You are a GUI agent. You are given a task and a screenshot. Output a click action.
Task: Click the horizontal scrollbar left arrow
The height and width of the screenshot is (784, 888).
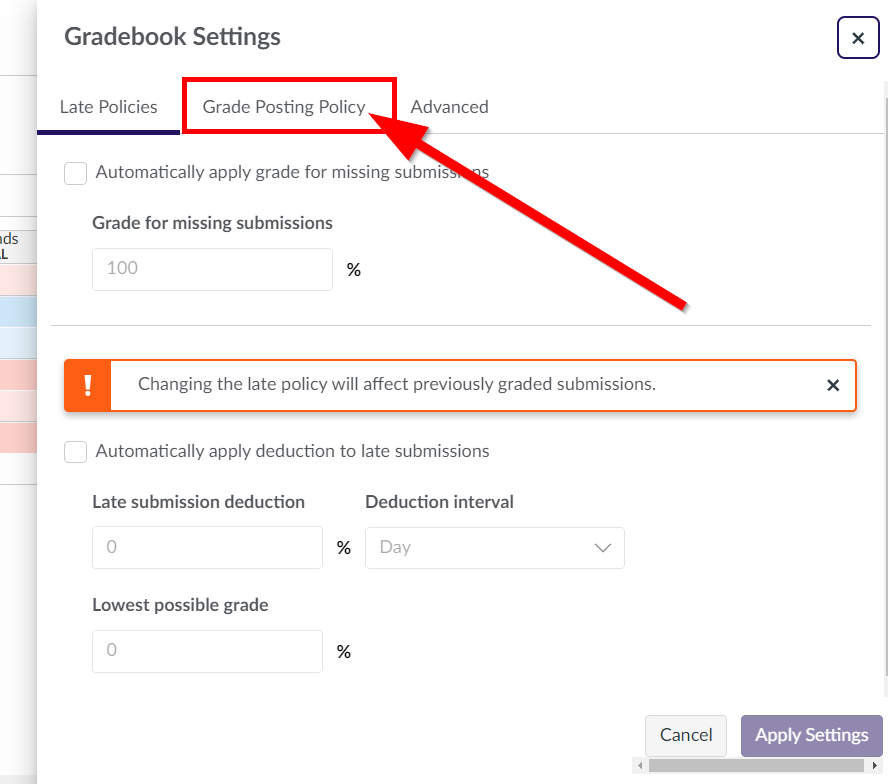[x=640, y=765]
